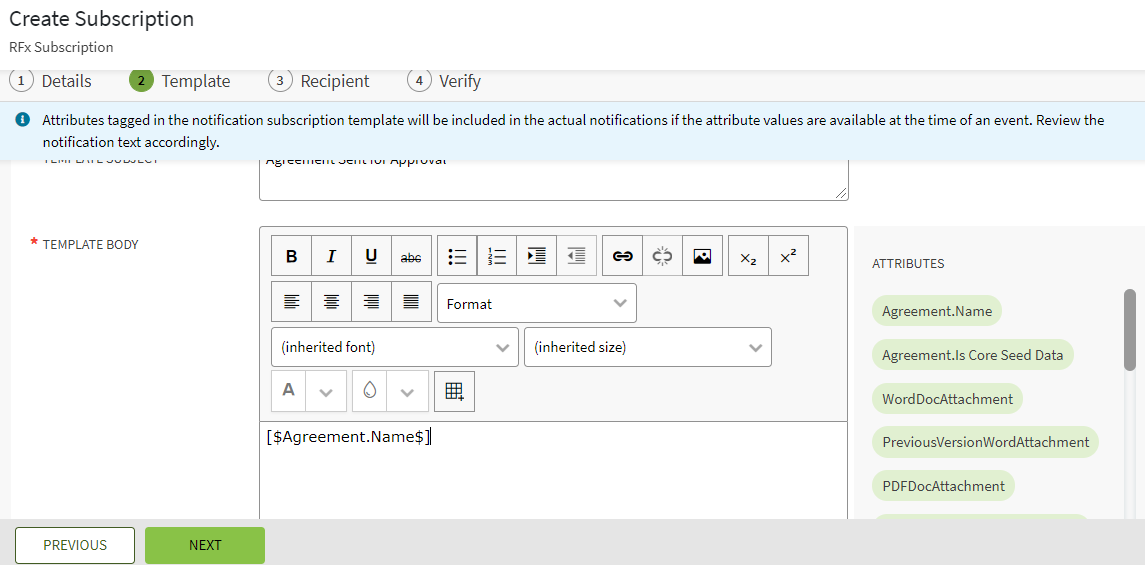Insert a numbered list
Viewport: 1145px width, 565px height.
pyautogui.click(x=497, y=256)
